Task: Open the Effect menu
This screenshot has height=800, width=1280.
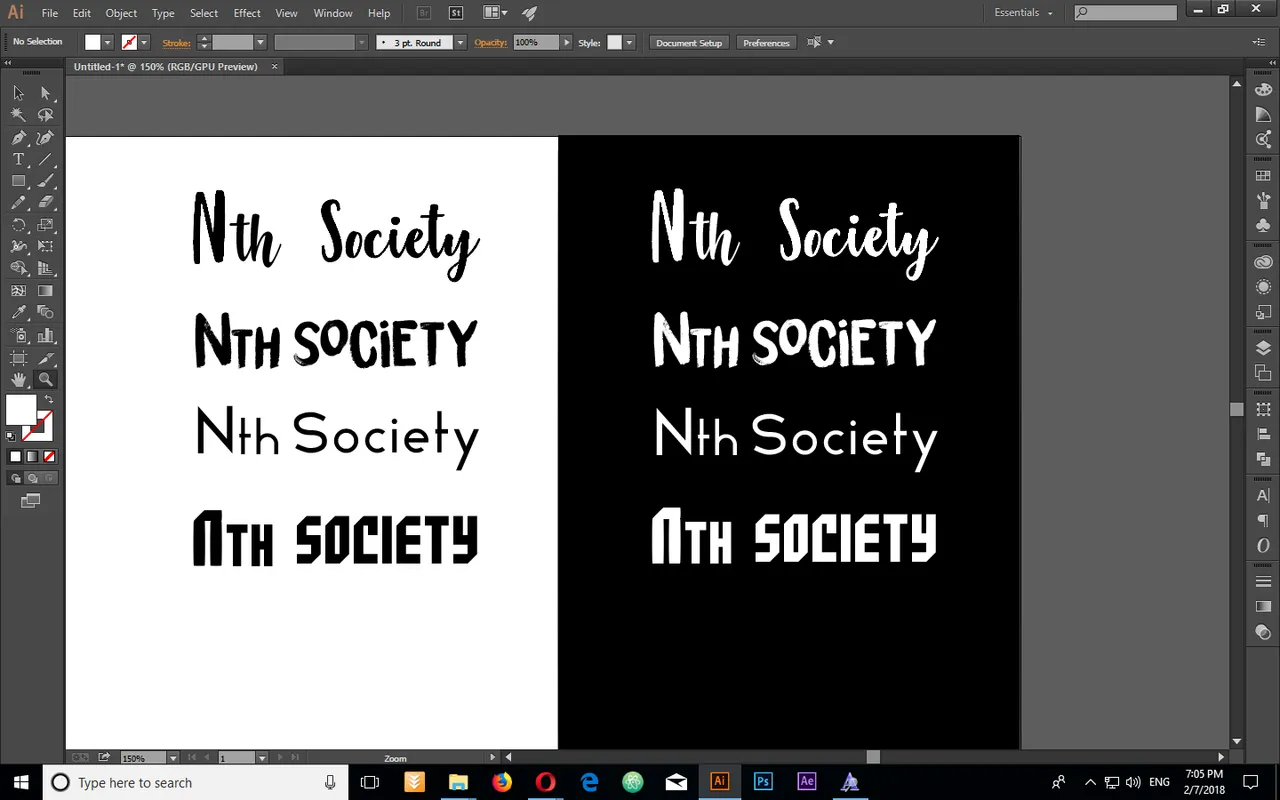Action: click(x=247, y=13)
